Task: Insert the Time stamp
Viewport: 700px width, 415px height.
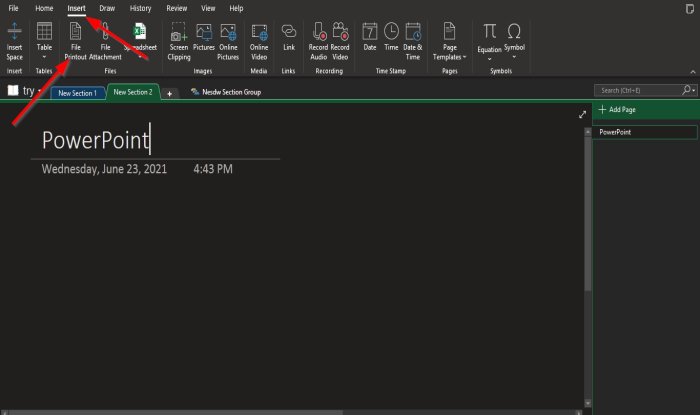Action: (x=392, y=37)
